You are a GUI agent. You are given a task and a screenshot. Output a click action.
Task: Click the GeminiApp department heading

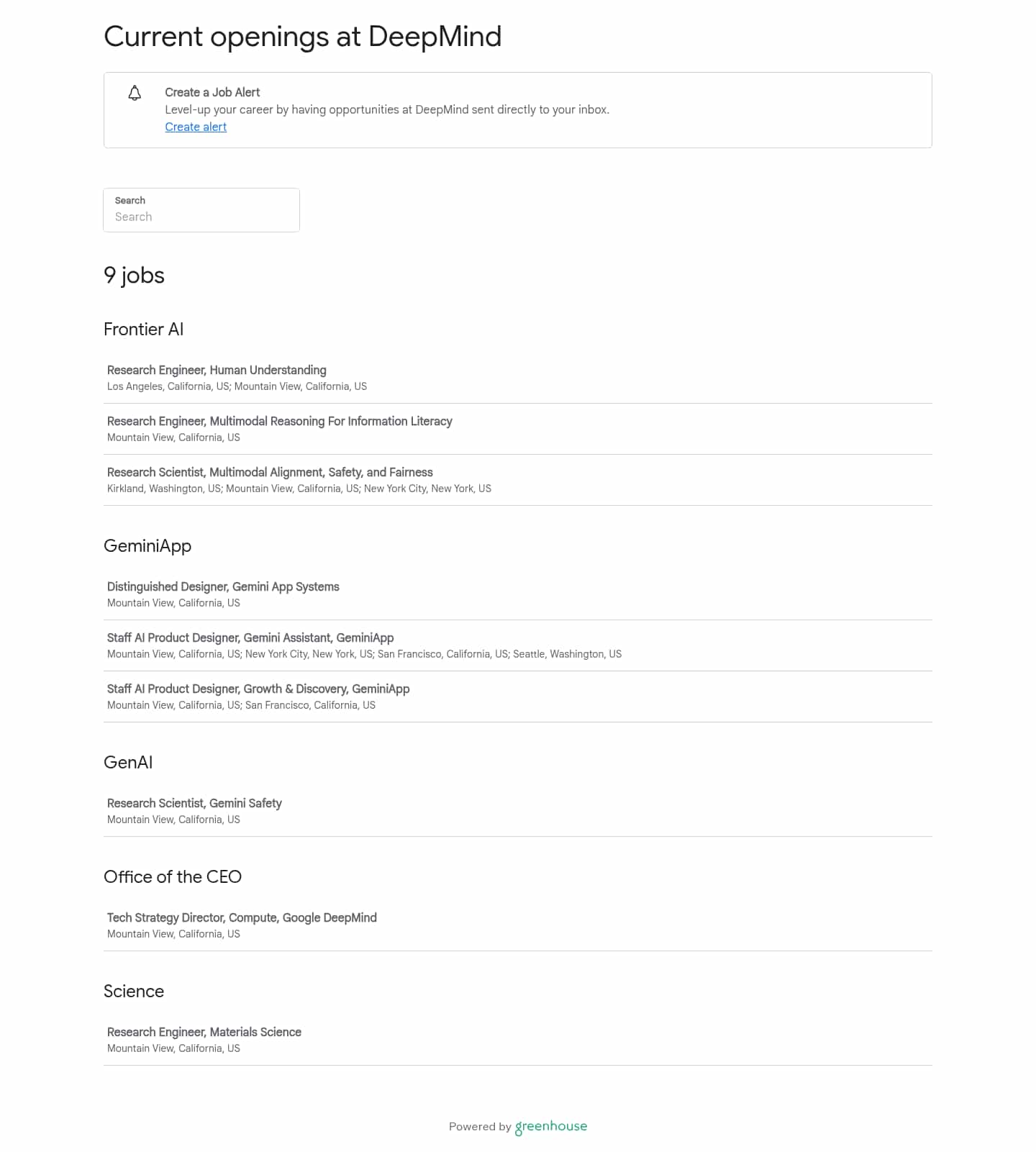click(x=147, y=546)
